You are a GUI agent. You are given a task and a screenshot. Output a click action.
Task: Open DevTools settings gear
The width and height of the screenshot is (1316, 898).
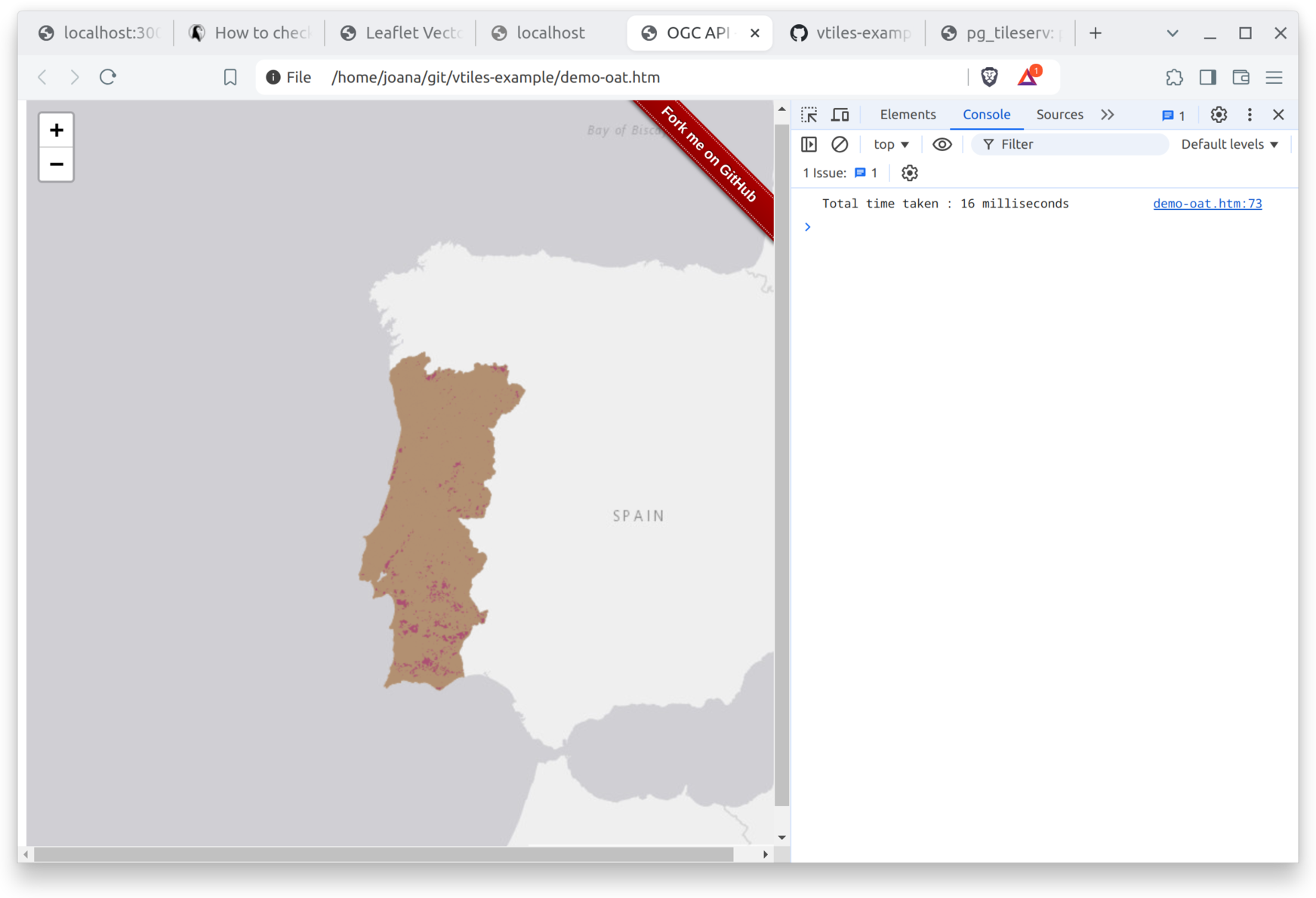[x=1219, y=115]
